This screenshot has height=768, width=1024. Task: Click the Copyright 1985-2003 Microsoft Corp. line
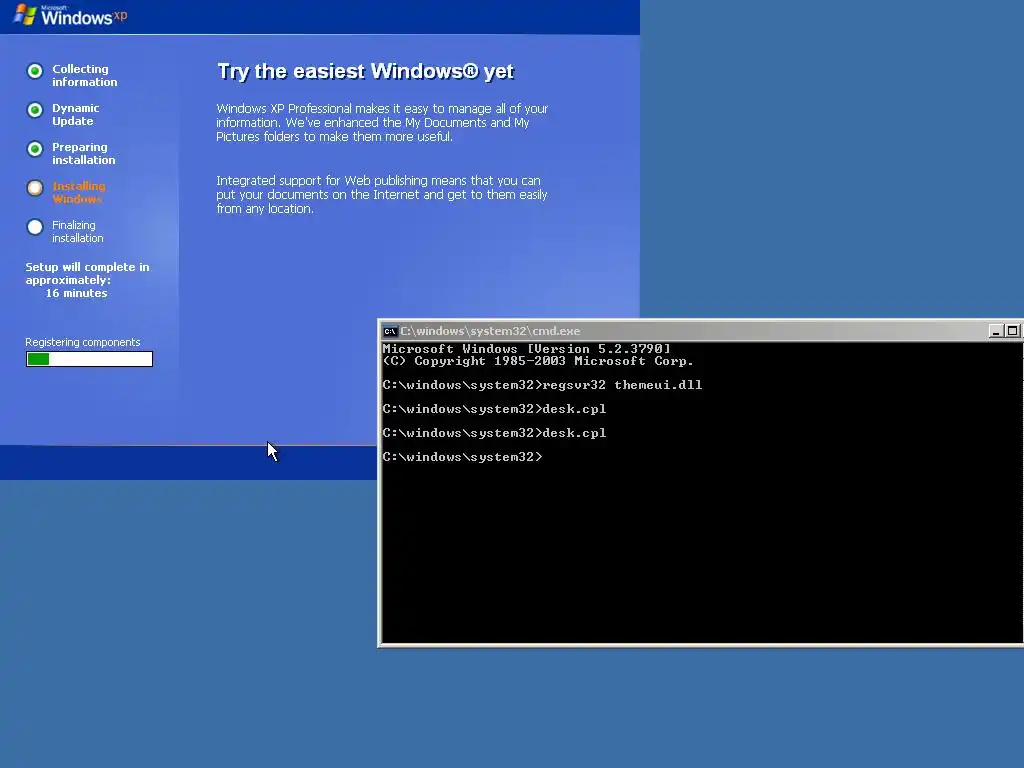pos(537,361)
